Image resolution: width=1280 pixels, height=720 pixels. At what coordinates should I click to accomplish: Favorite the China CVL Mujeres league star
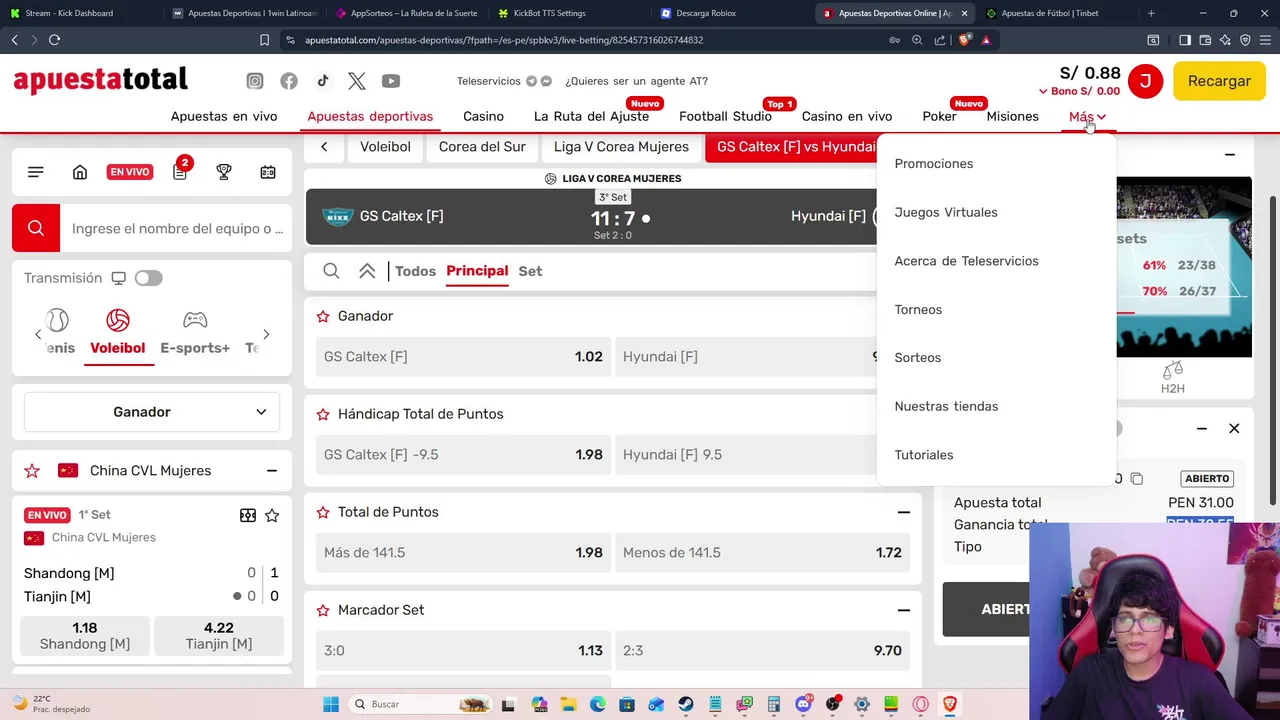click(x=32, y=470)
